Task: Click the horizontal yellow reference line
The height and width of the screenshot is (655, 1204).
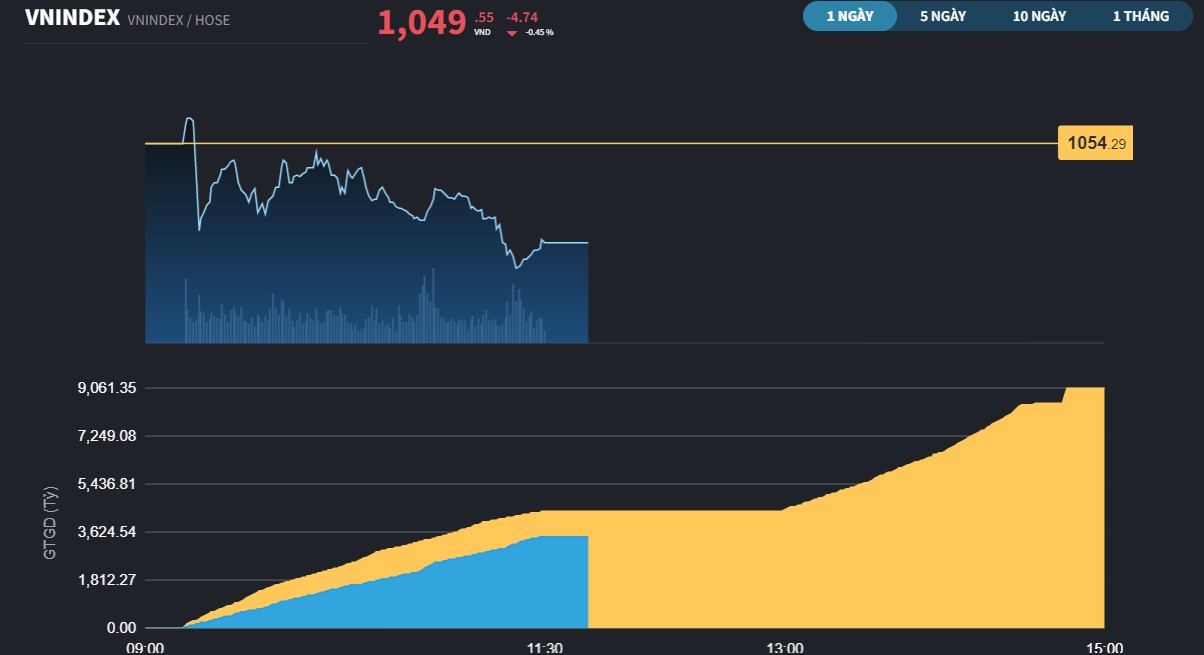Action: pos(700,144)
